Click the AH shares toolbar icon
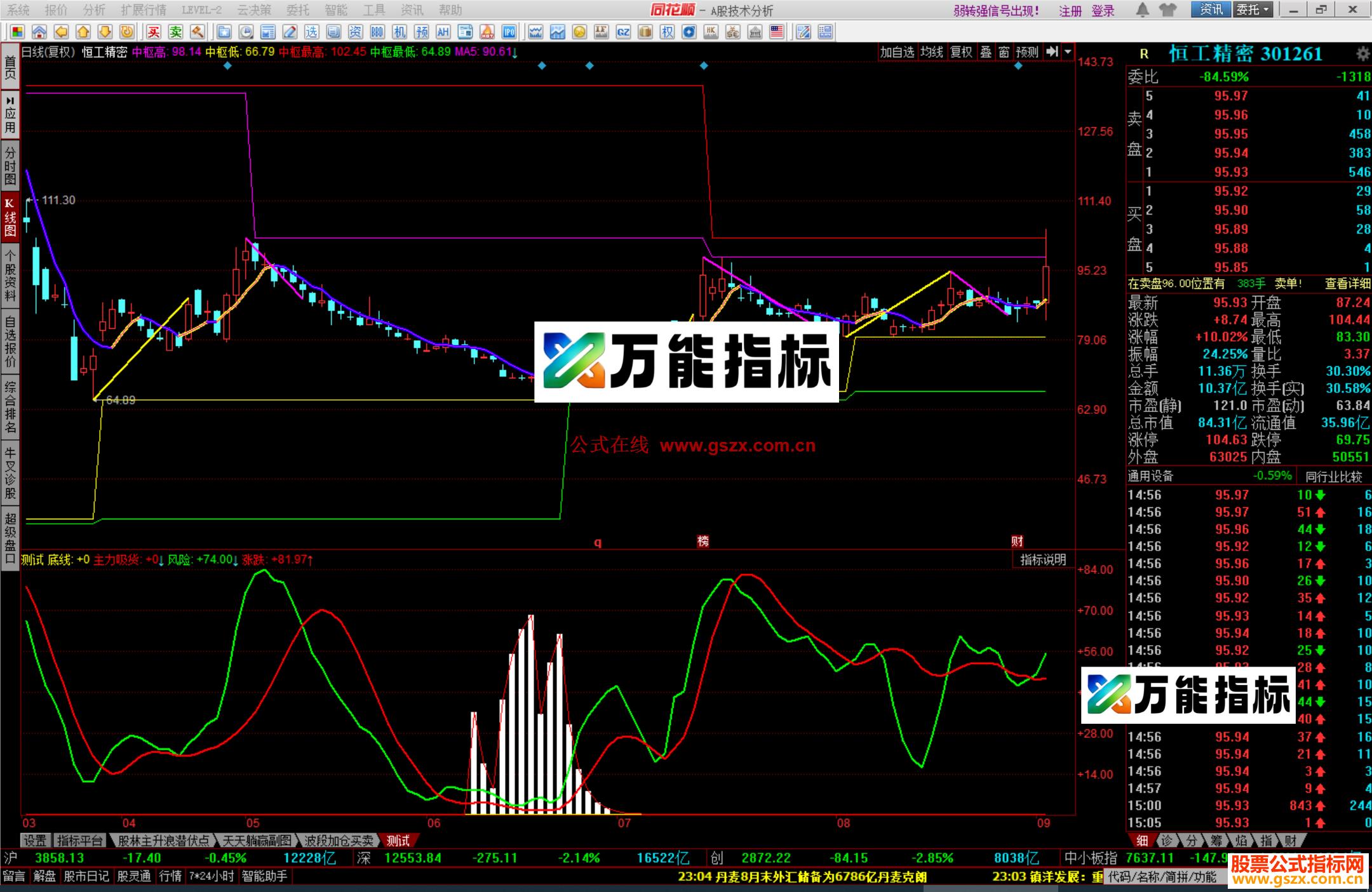 click(443, 32)
